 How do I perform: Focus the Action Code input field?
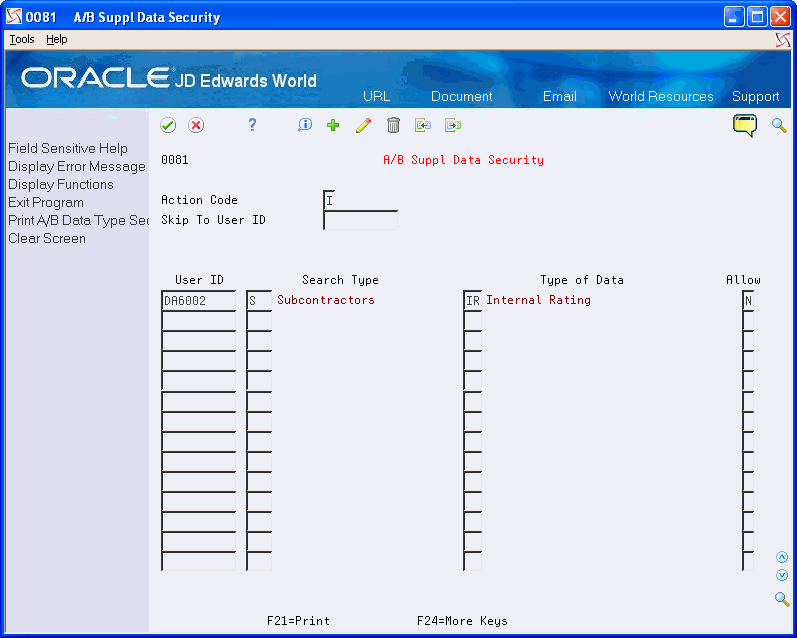coord(329,200)
